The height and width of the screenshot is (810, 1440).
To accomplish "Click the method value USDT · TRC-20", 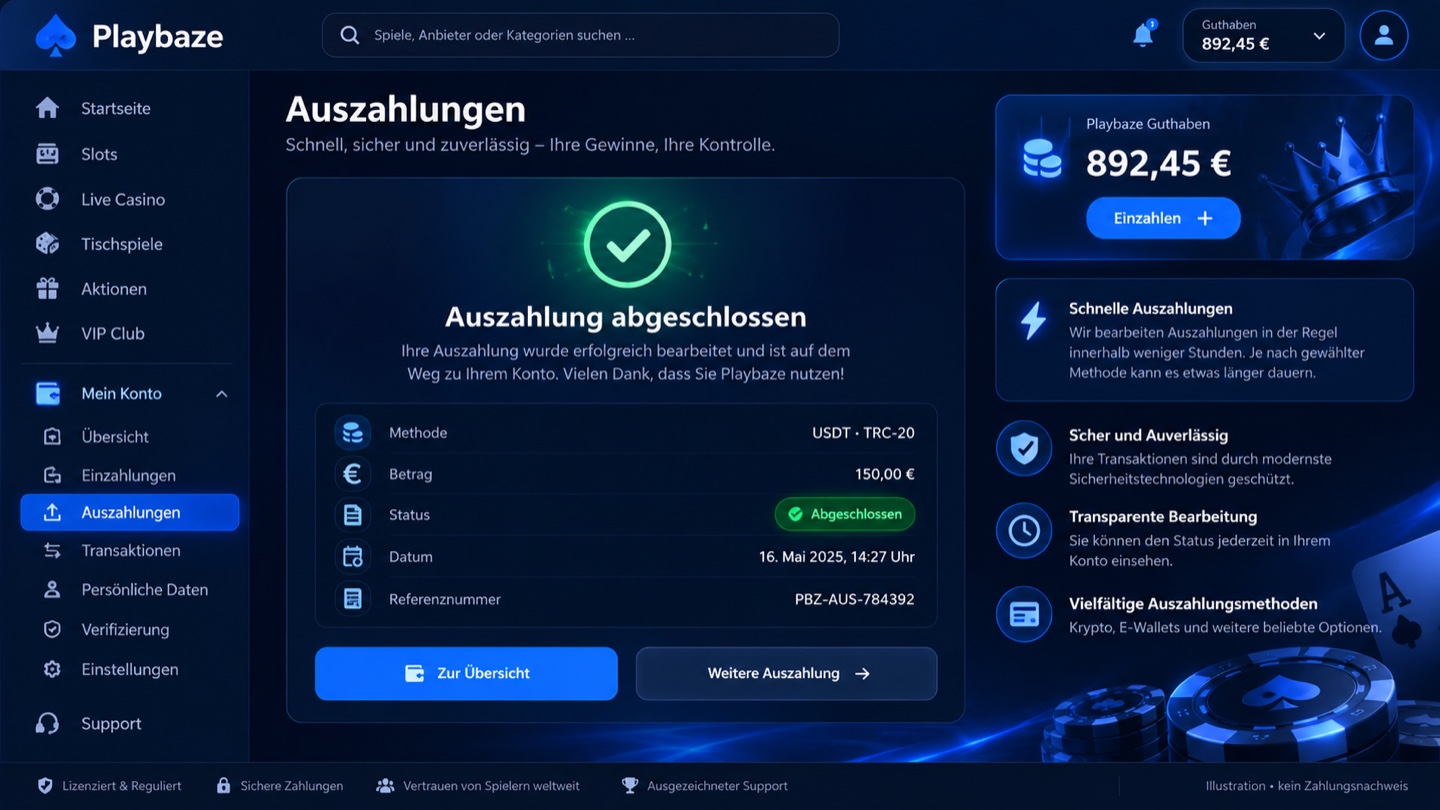I will (x=863, y=433).
